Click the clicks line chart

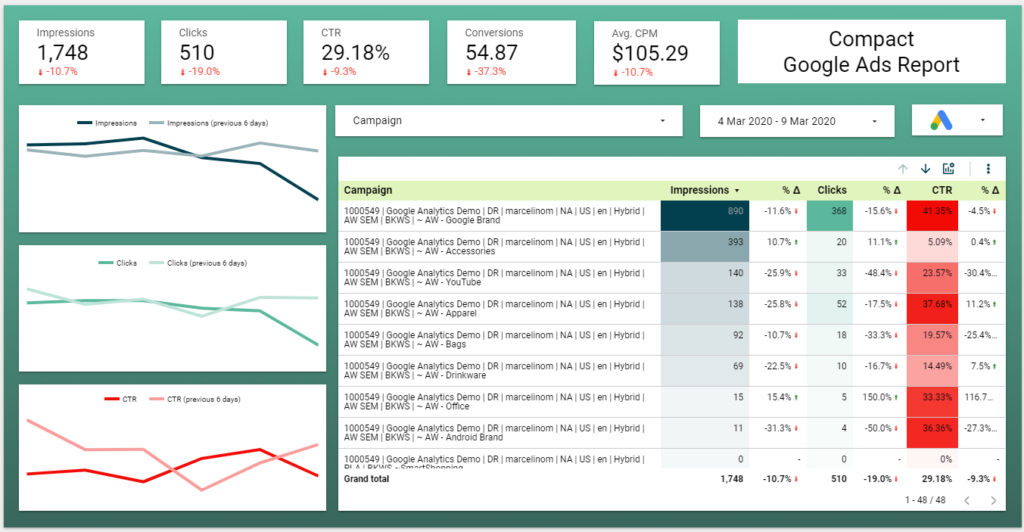point(172,309)
